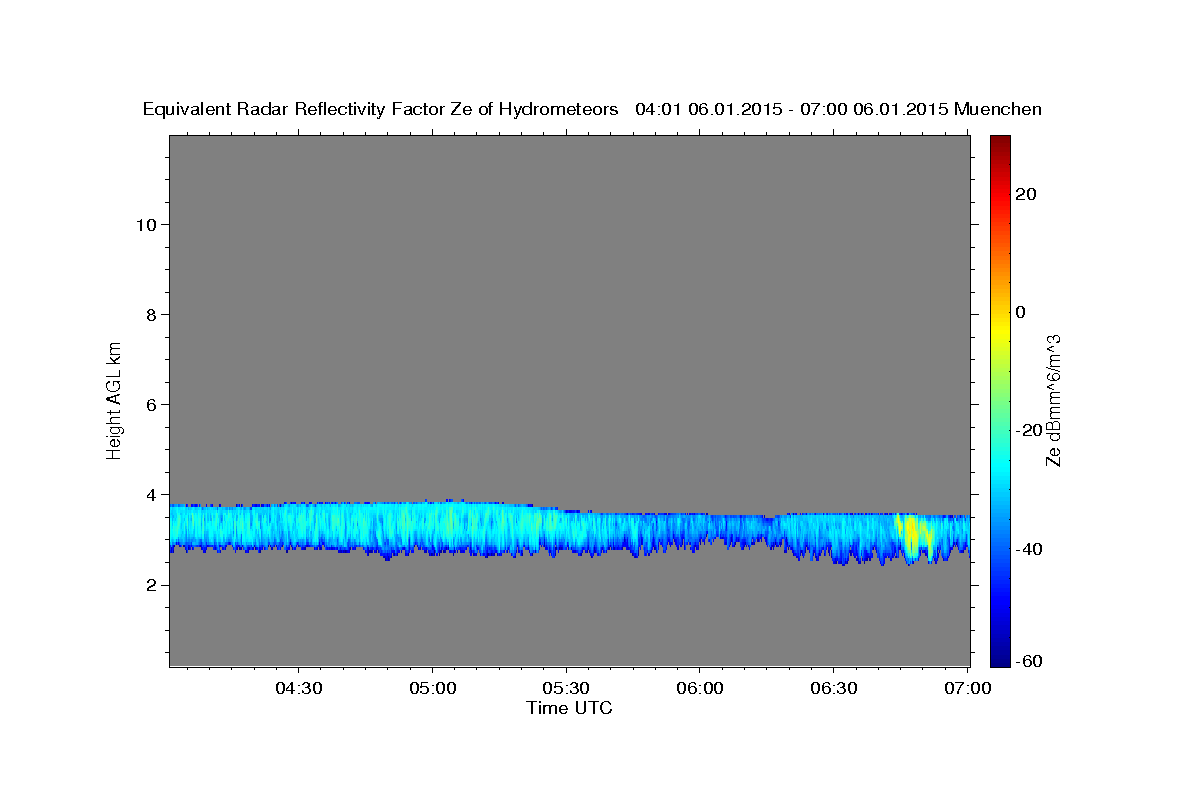This screenshot has width=1200, height=800.
Task: Click the height tick label '8'
Action: click(x=149, y=314)
